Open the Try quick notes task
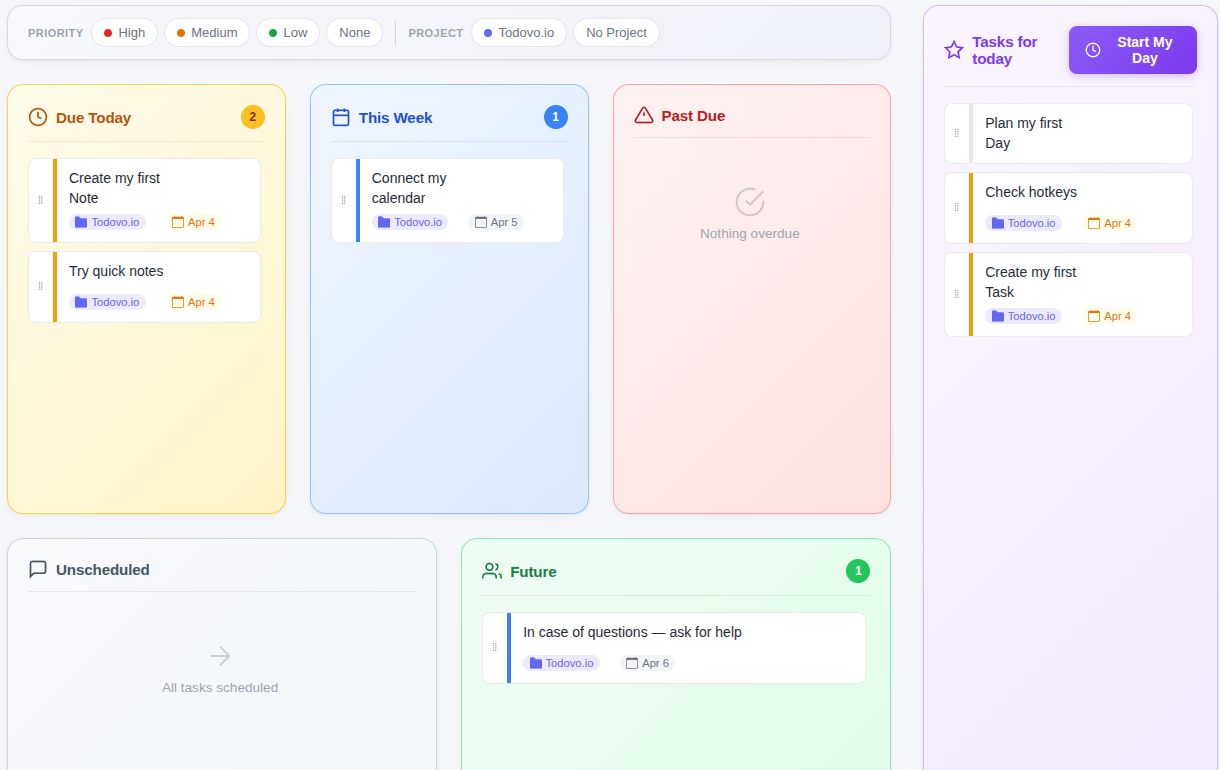 click(x=144, y=287)
